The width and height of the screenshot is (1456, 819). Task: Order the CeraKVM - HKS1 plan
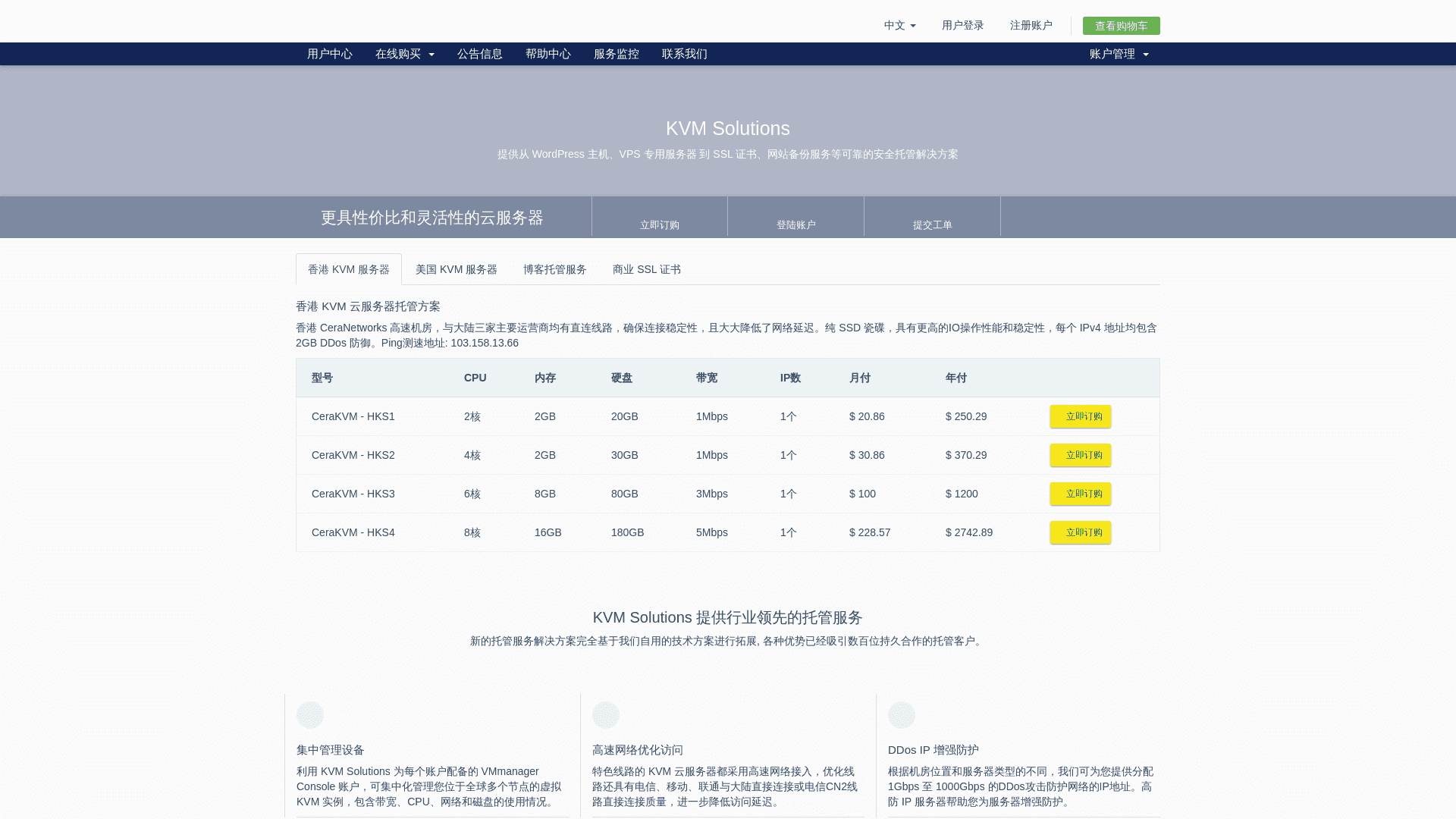tap(1080, 416)
